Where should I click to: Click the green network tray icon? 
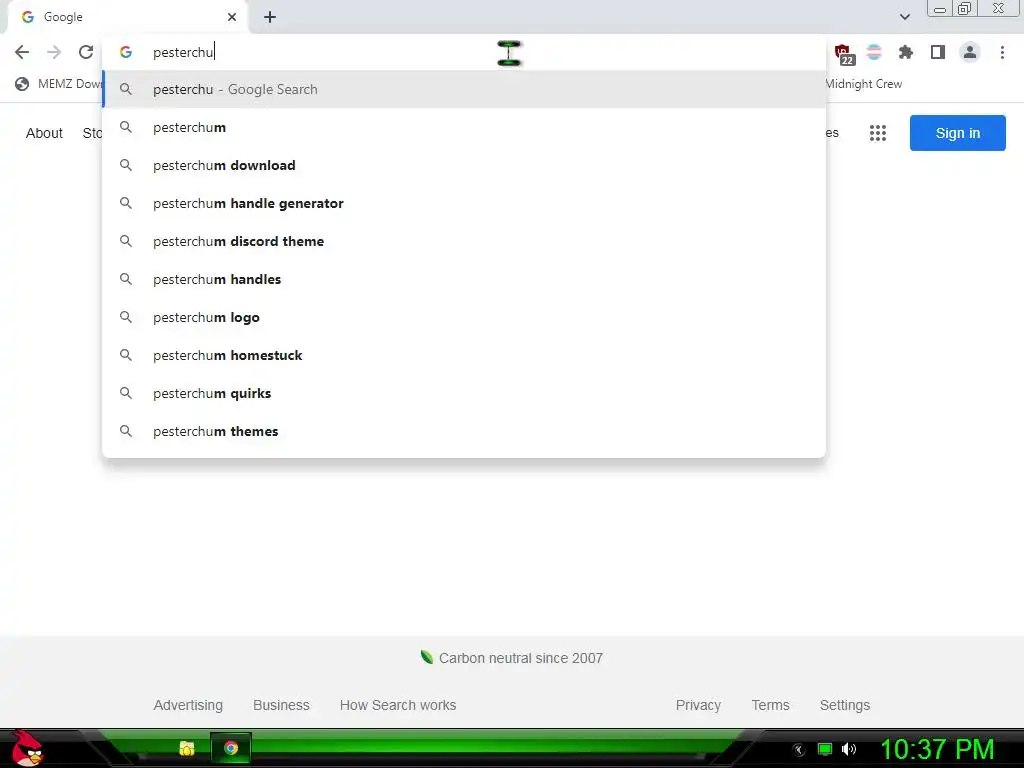pyautogui.click(x=825, y=749)
